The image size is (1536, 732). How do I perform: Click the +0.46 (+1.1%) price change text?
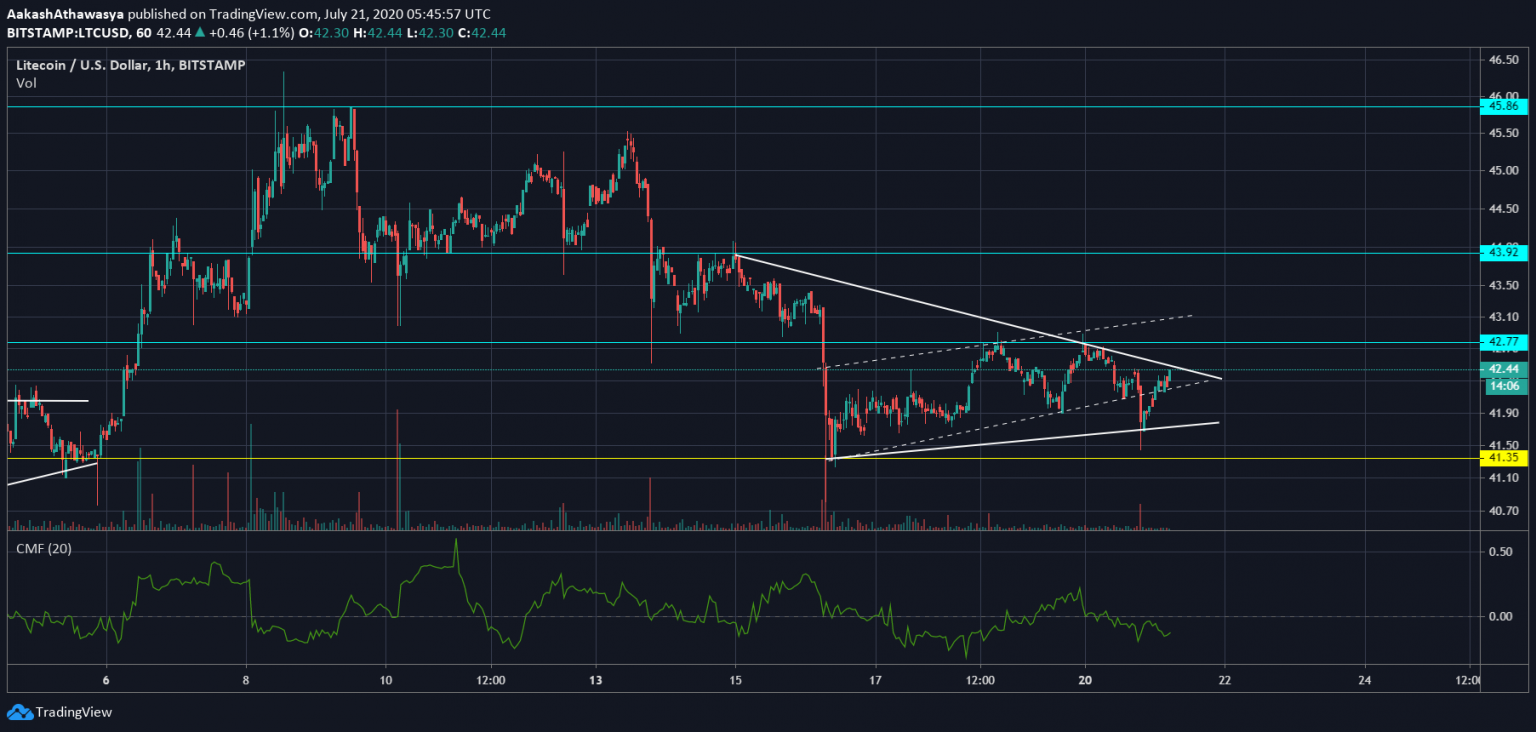pos(251,33)
